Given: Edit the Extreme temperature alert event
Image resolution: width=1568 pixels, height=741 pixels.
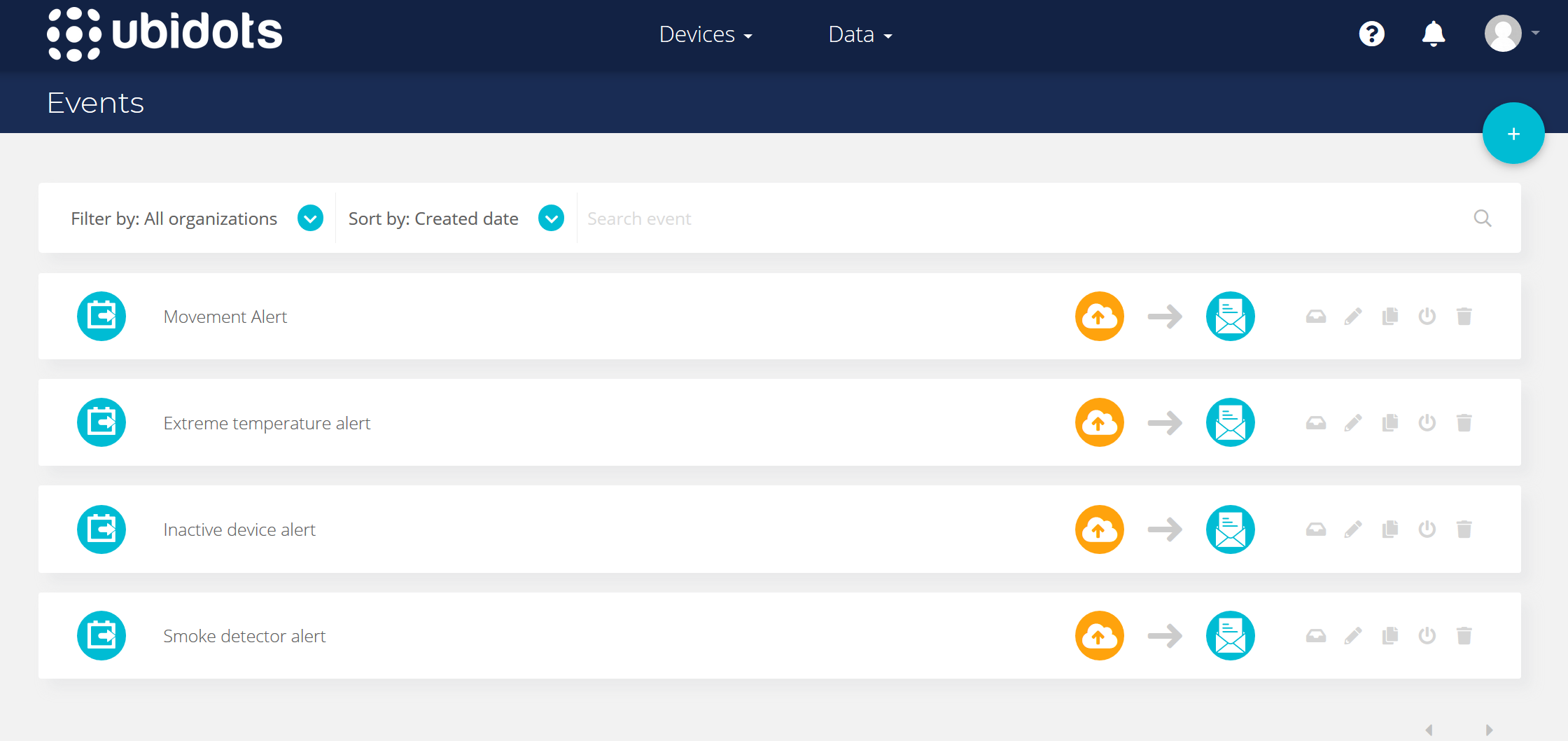Looking at the screenshot, I should [x=1353, y=423].
